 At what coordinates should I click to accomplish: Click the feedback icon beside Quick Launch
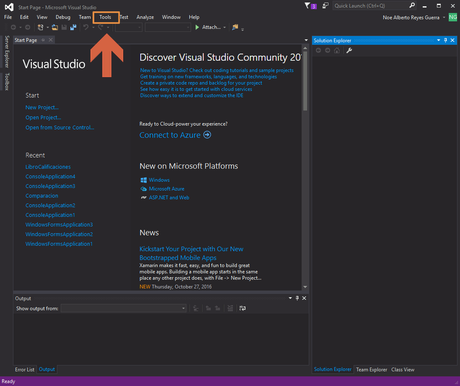(325, 6)
